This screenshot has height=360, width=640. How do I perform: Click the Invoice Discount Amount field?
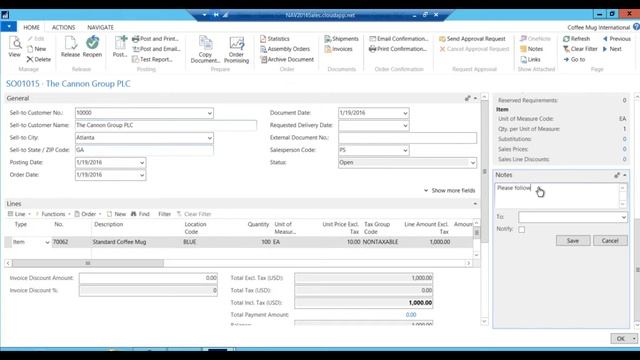tap(148, 278)
